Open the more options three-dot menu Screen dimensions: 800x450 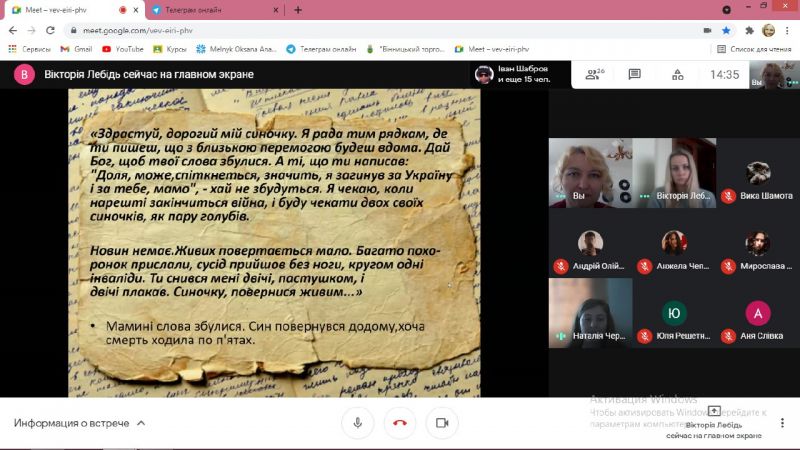tap(782, 423)
